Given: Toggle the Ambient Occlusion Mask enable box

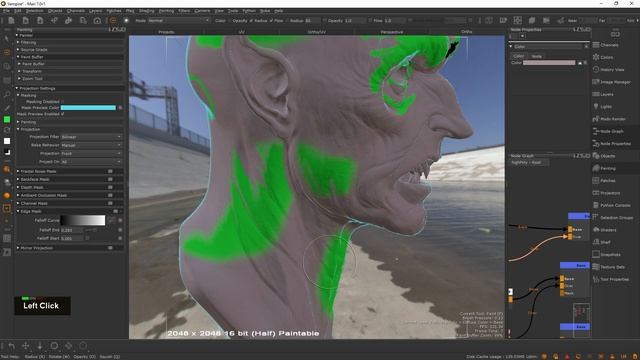Looking at the screenshot, I should [x=110, y=196].
